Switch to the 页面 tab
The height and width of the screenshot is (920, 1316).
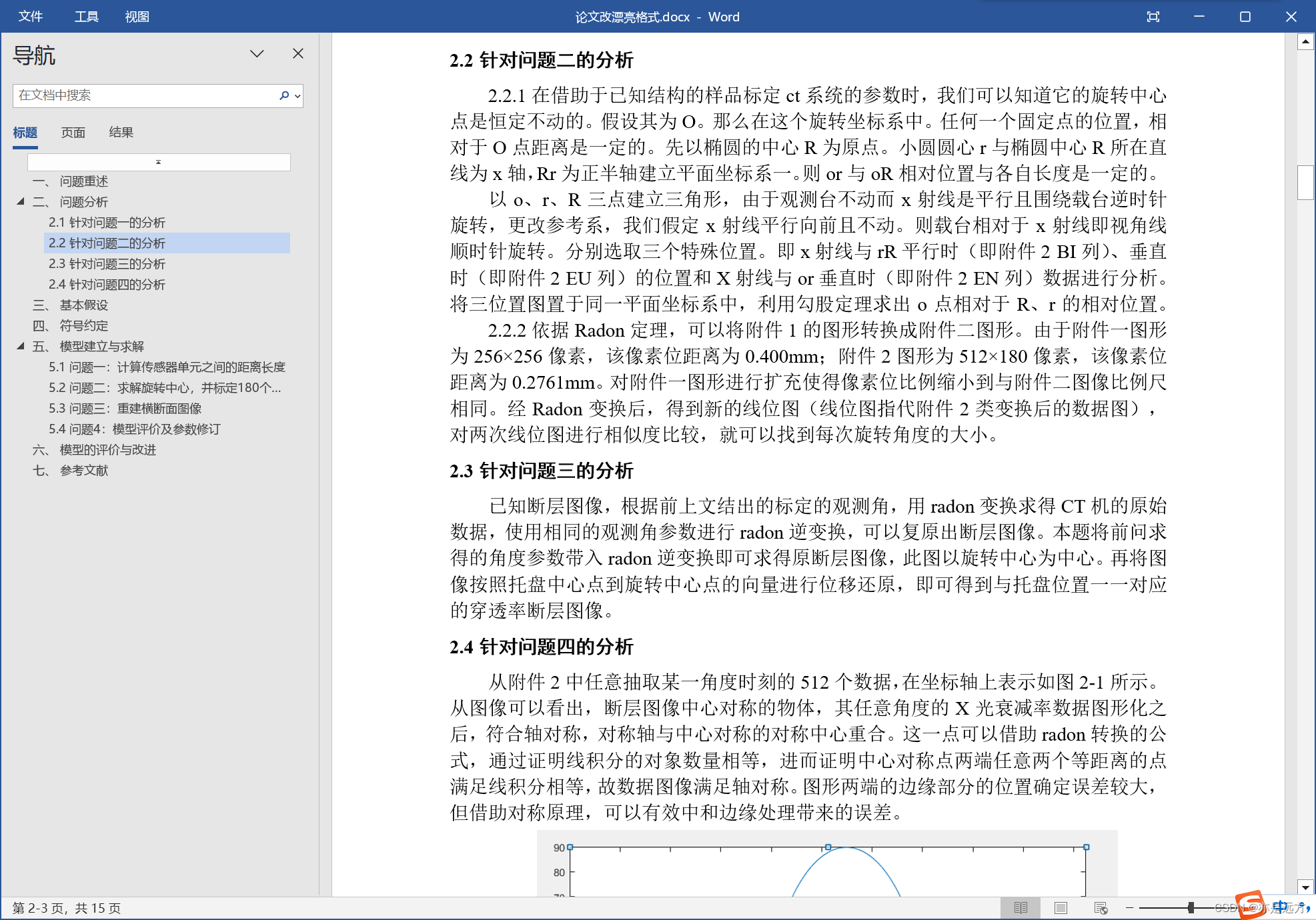point(73,132)
